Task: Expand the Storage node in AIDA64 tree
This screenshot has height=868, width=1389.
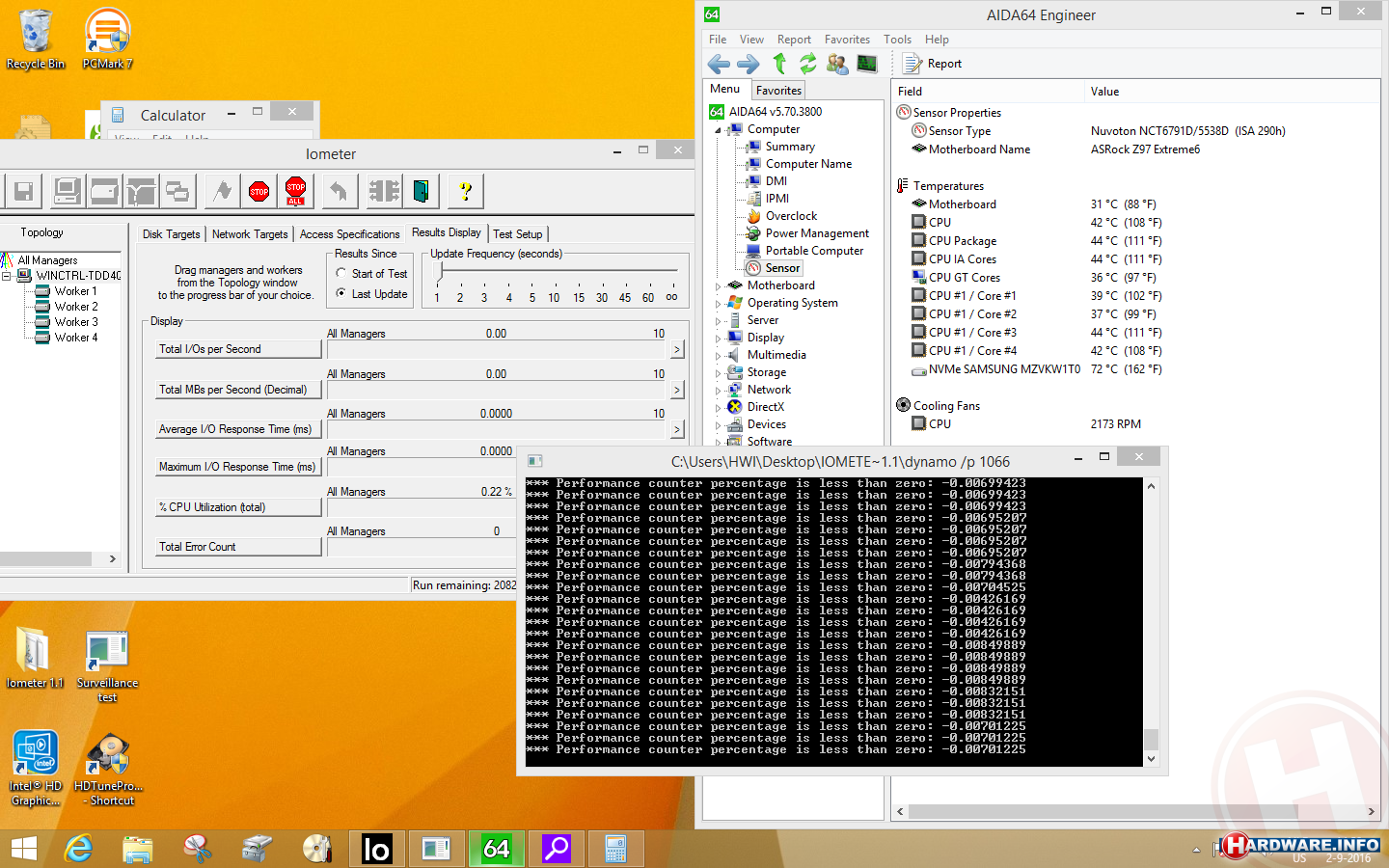Action: coord(718,373)
